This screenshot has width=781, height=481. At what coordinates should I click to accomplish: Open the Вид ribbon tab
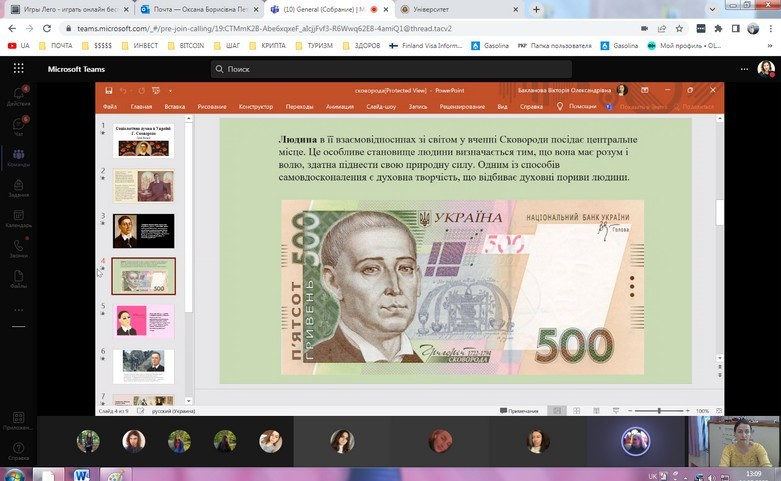coord(502,107)
